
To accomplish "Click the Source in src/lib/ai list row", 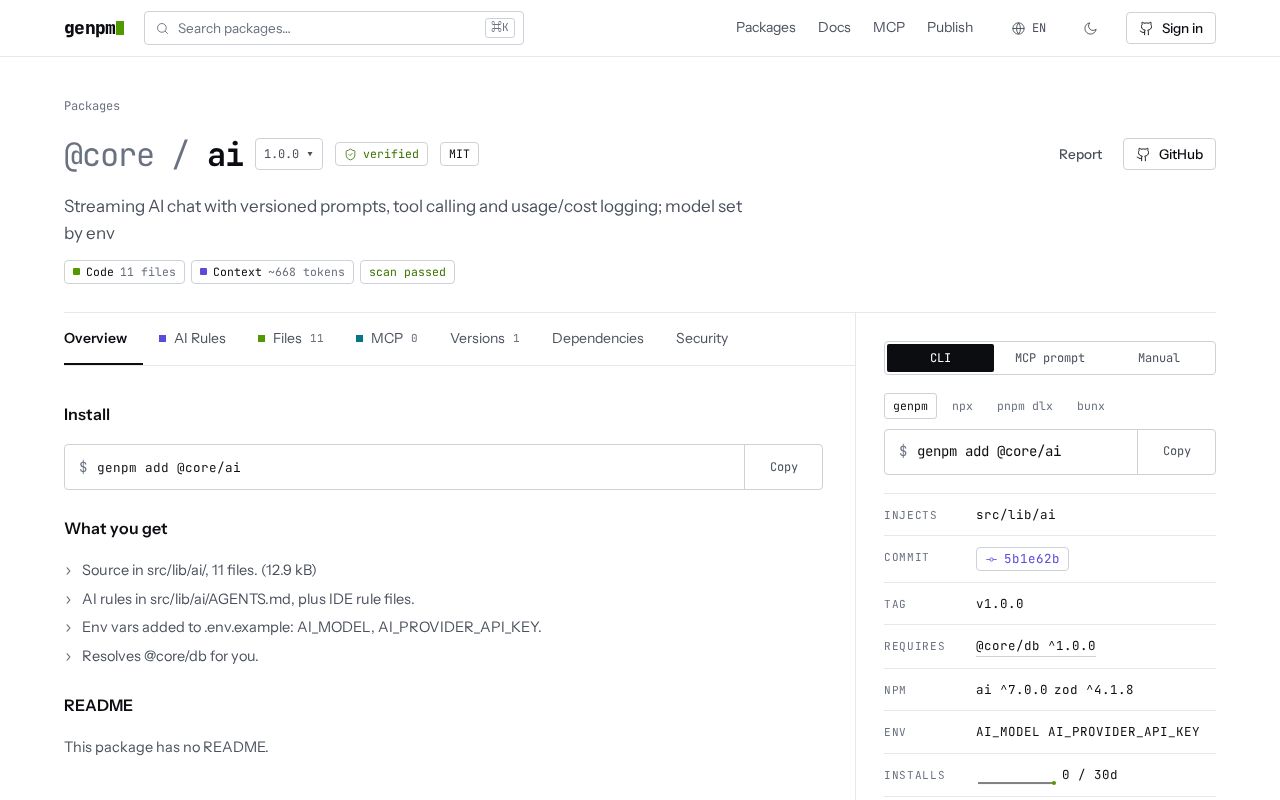I will (443, 570).
